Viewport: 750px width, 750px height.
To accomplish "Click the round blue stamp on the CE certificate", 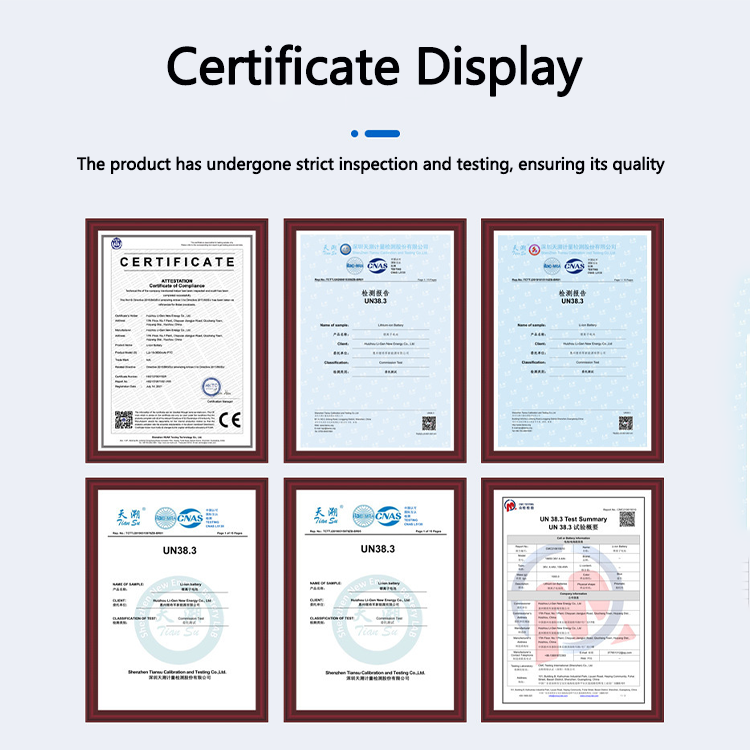I will [211, 386].
